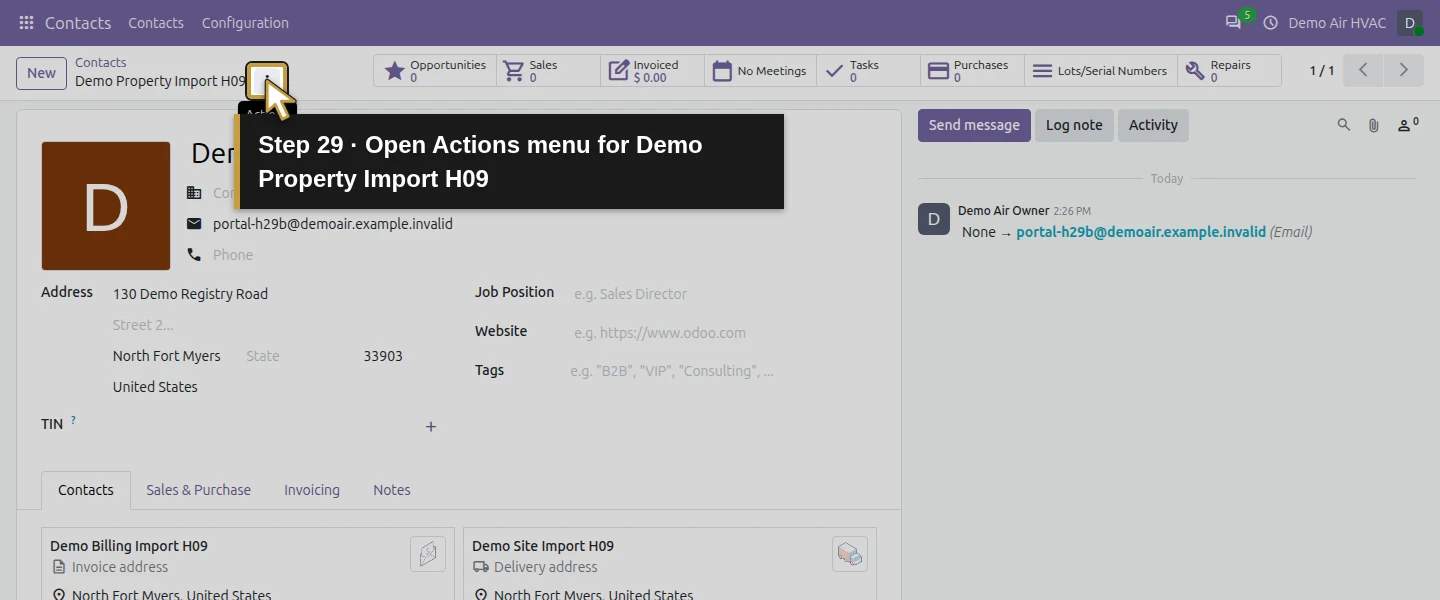Select the company switcher Demo Air HVAC

click(x=1337, y=22)
